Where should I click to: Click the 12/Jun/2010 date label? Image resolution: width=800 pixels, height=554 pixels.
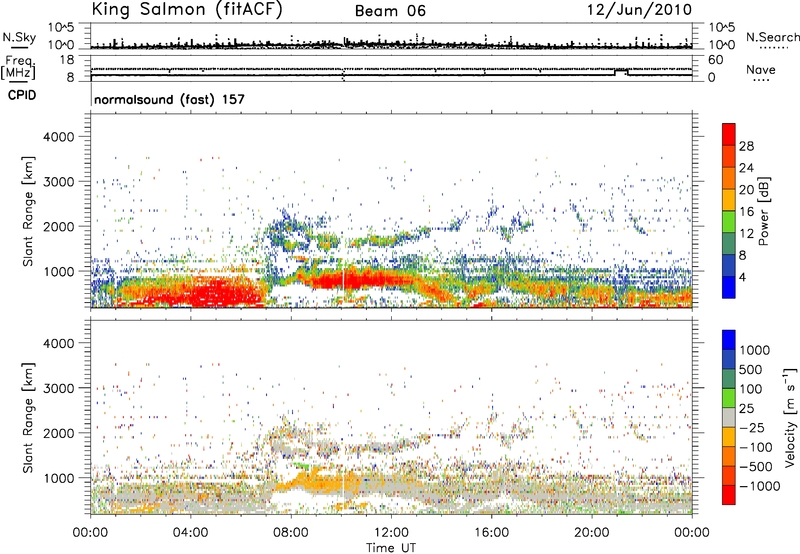coord(639,10)
